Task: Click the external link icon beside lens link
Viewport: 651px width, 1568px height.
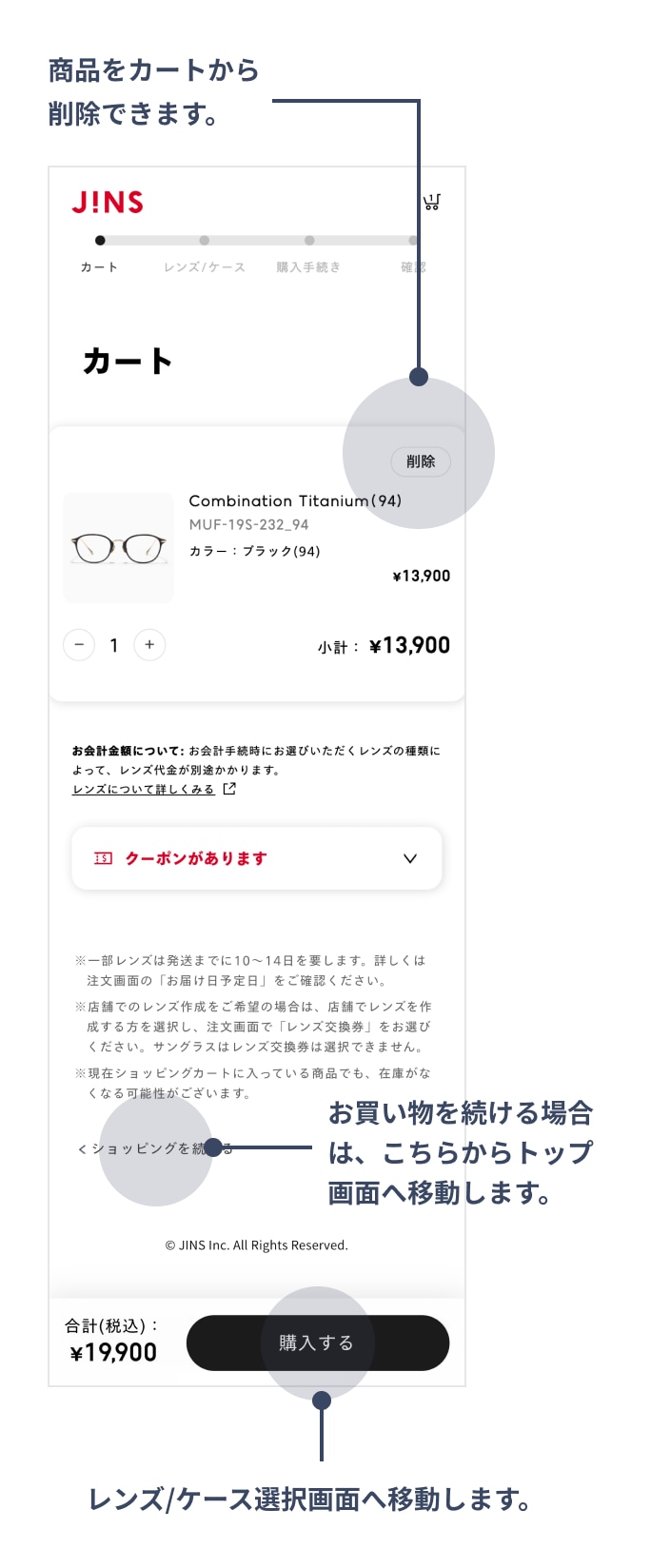Action: pyautogui.click(x=229, y=789)
